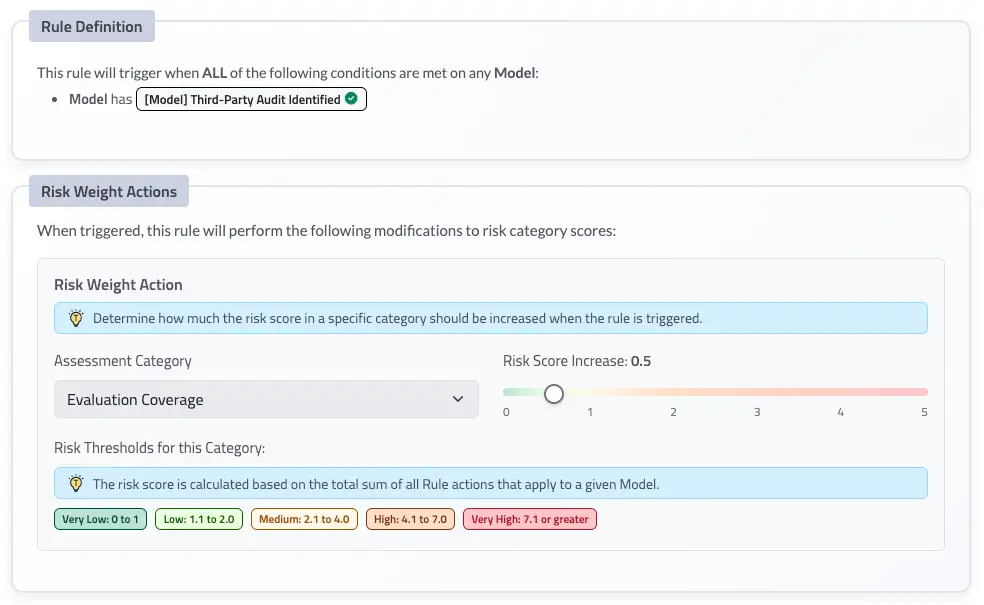Click the blue risk score calculation info banner
984x605 pixels.
point(491,483)
